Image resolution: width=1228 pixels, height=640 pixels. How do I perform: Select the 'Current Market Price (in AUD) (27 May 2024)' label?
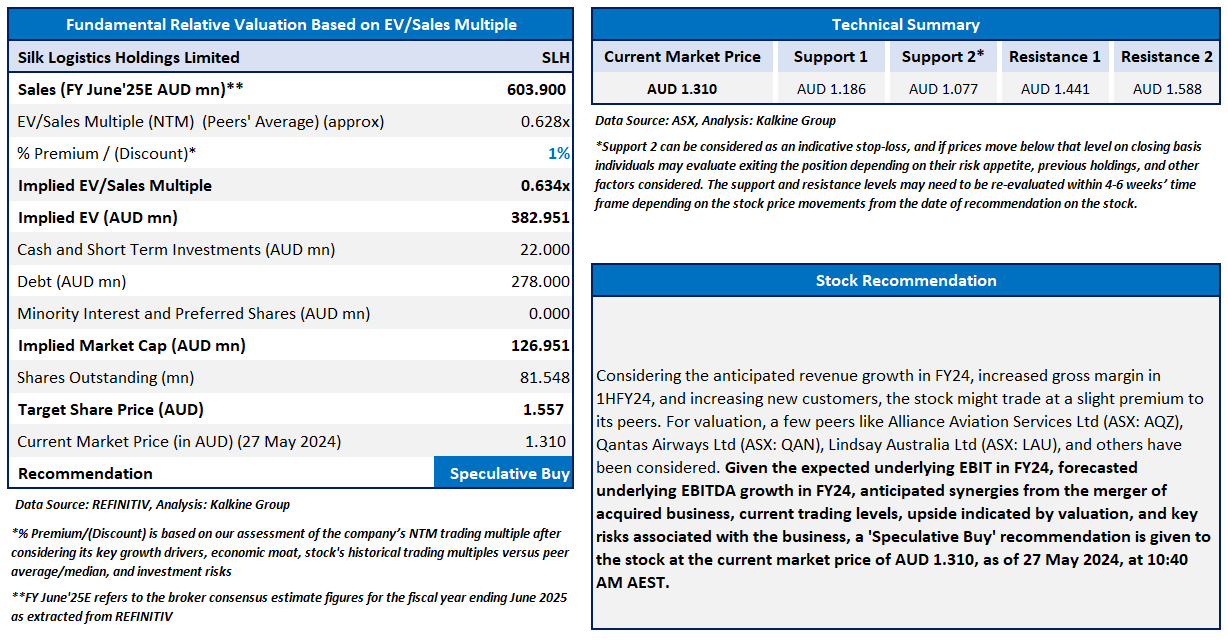pyautogui.click(x=179, y=441)
